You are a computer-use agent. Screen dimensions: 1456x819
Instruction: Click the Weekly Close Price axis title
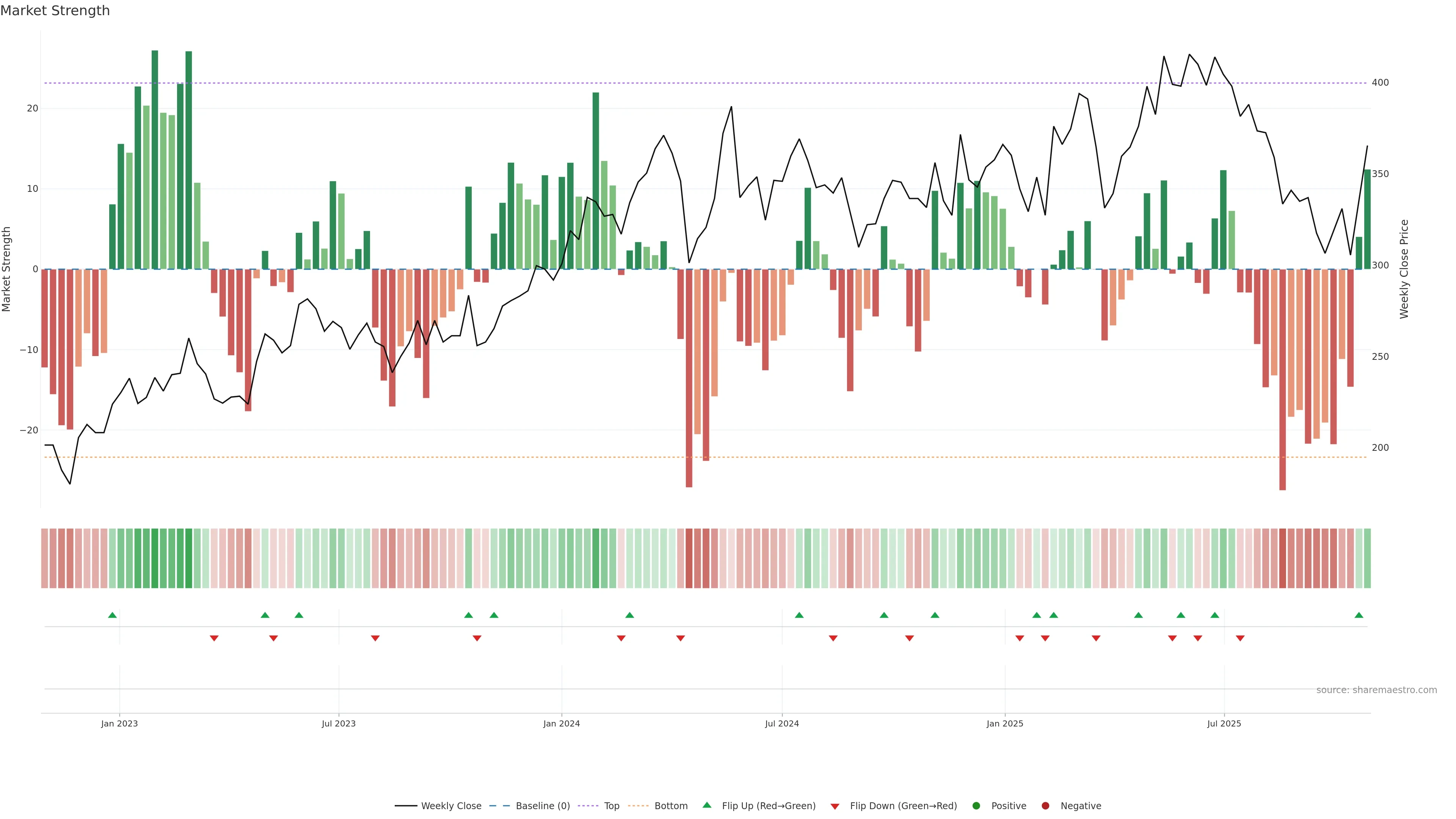pos(1404,269)
